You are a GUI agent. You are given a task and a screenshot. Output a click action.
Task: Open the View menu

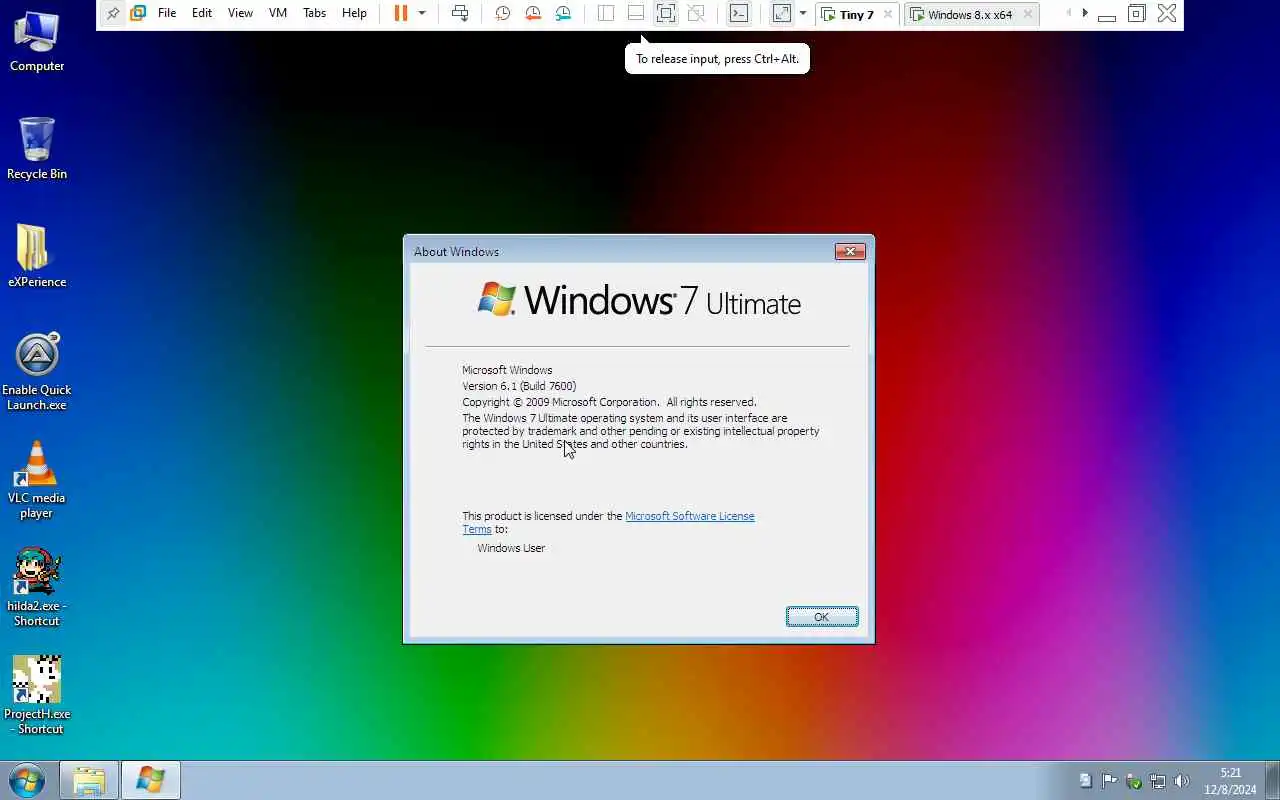point(240,13)
